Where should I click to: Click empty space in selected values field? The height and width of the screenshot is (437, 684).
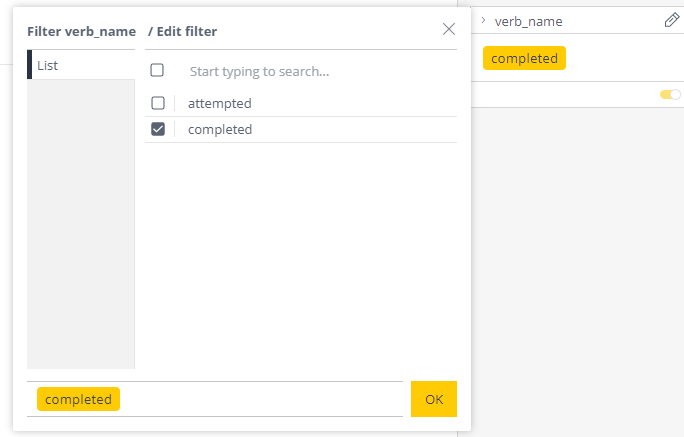[262, 399]
